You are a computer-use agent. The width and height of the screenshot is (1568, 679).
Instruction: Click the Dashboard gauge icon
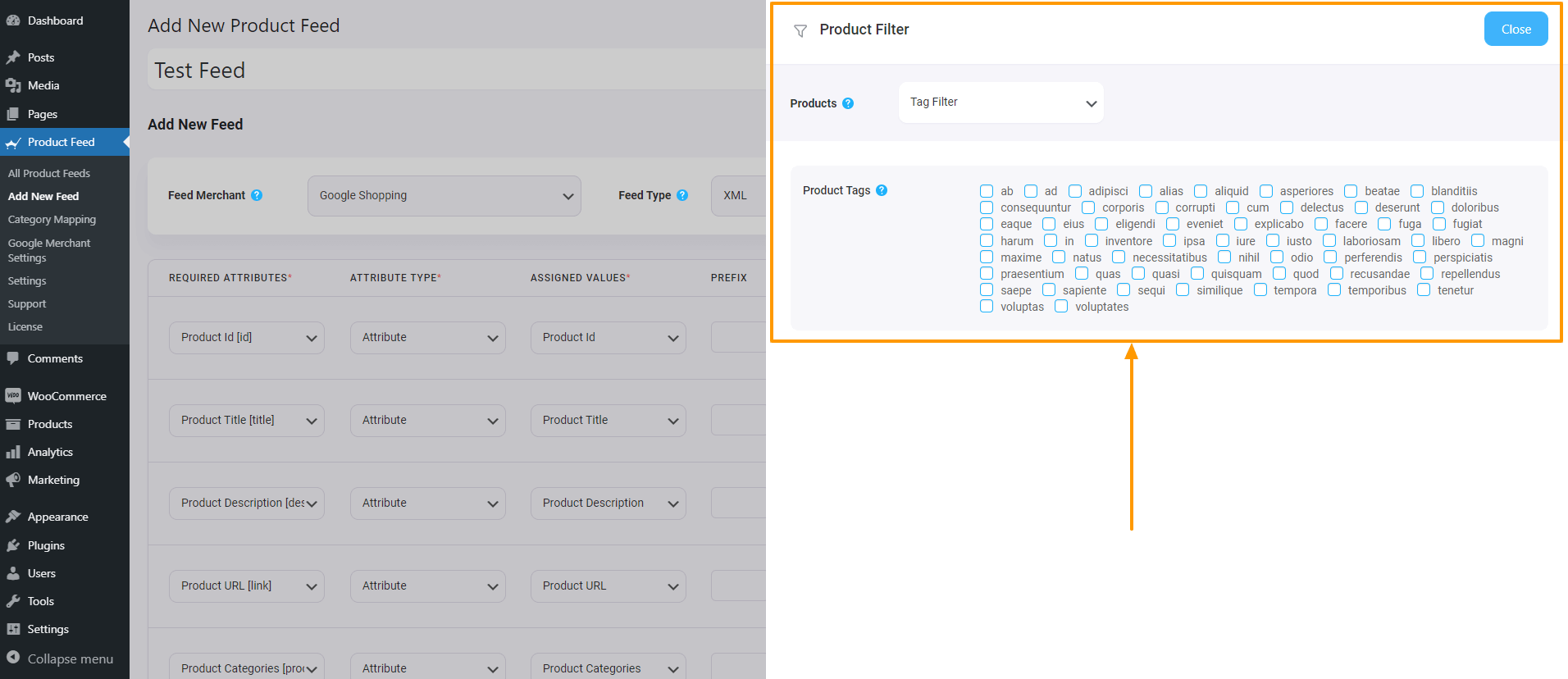13,21
